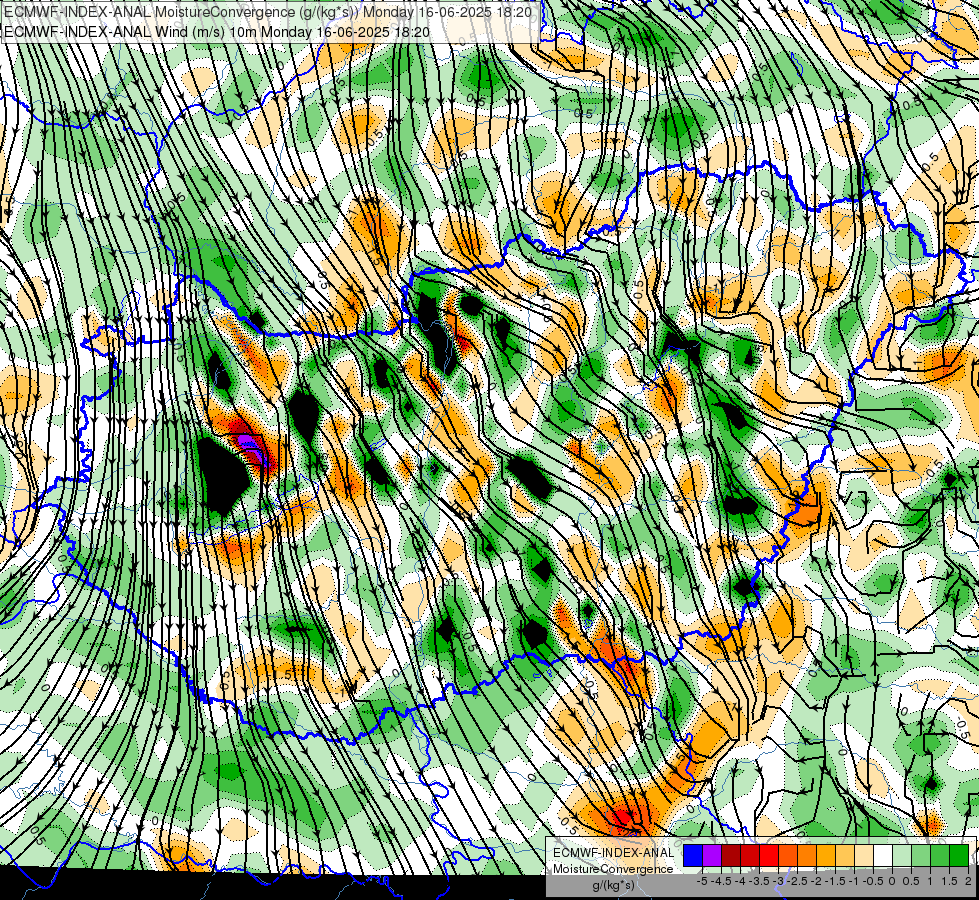Pick the palest green swatch right of 0
The width and height of the screenshot is (979, 900).
(x=902, y=856)
